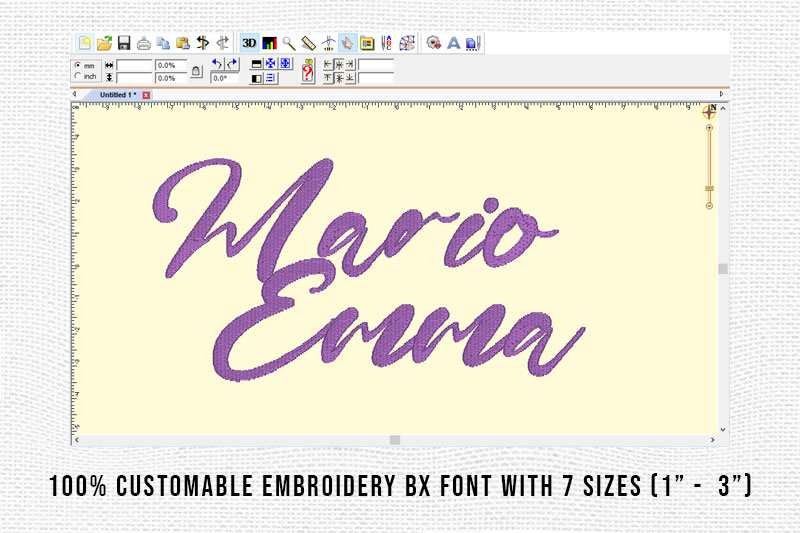Click the vertical scrollbar down arrow

coord(723,430)
